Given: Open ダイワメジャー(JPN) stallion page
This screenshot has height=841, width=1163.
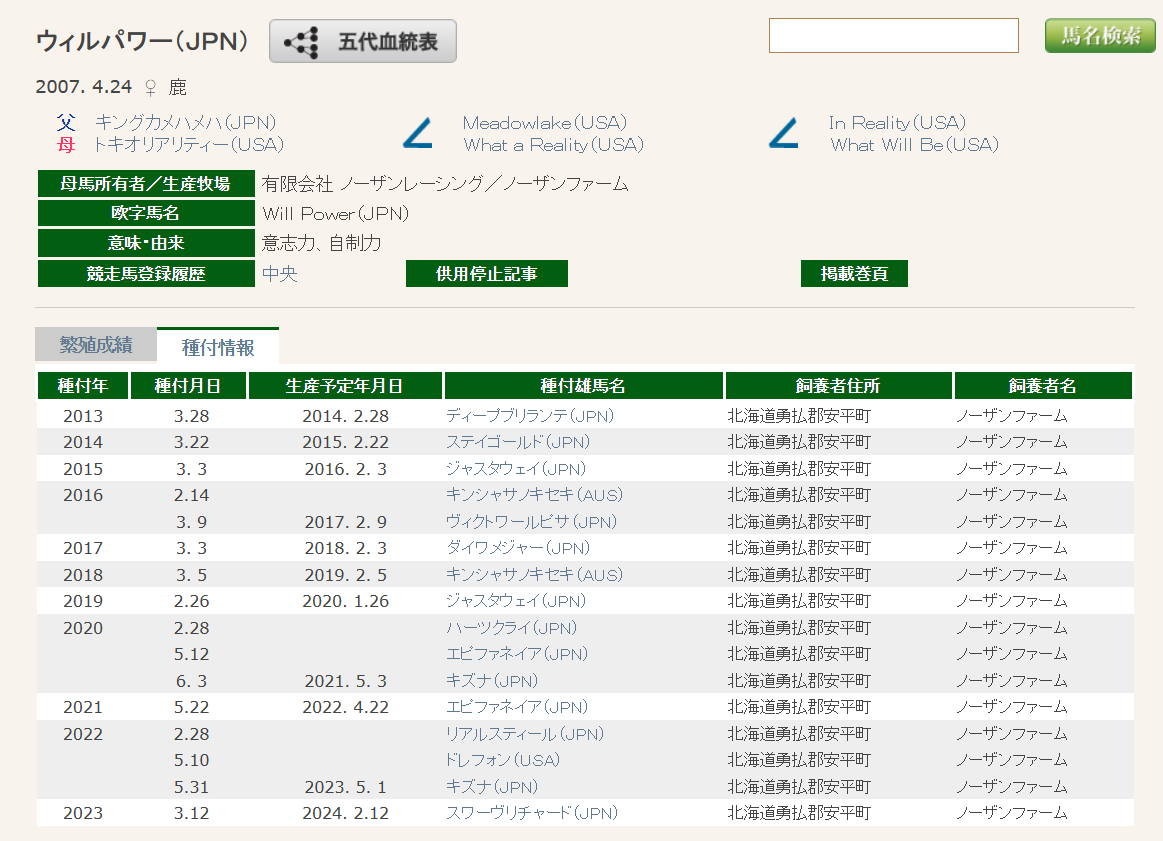Looking at the screenshot, I should 517,548.
